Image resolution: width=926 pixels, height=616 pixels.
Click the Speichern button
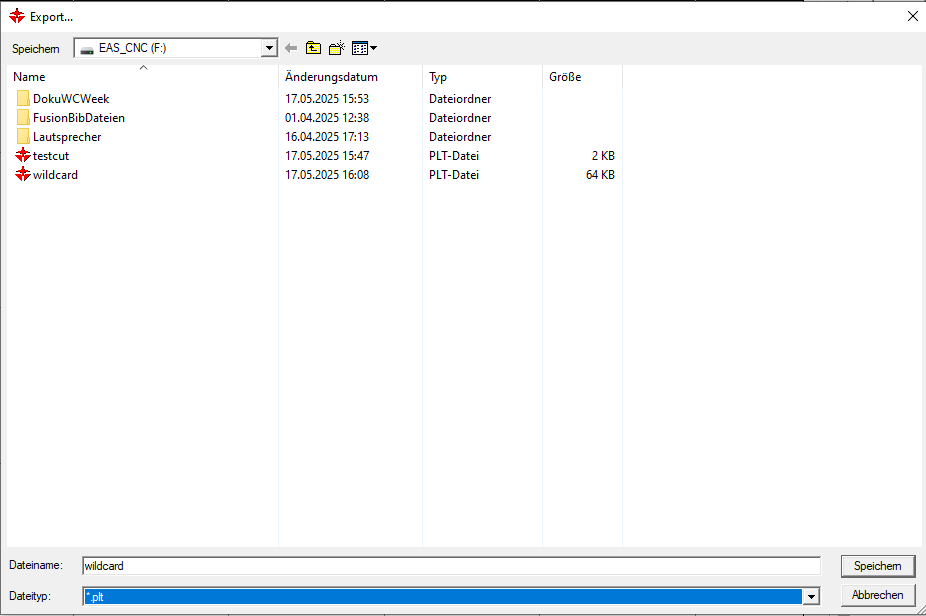[x=878, y=566]
